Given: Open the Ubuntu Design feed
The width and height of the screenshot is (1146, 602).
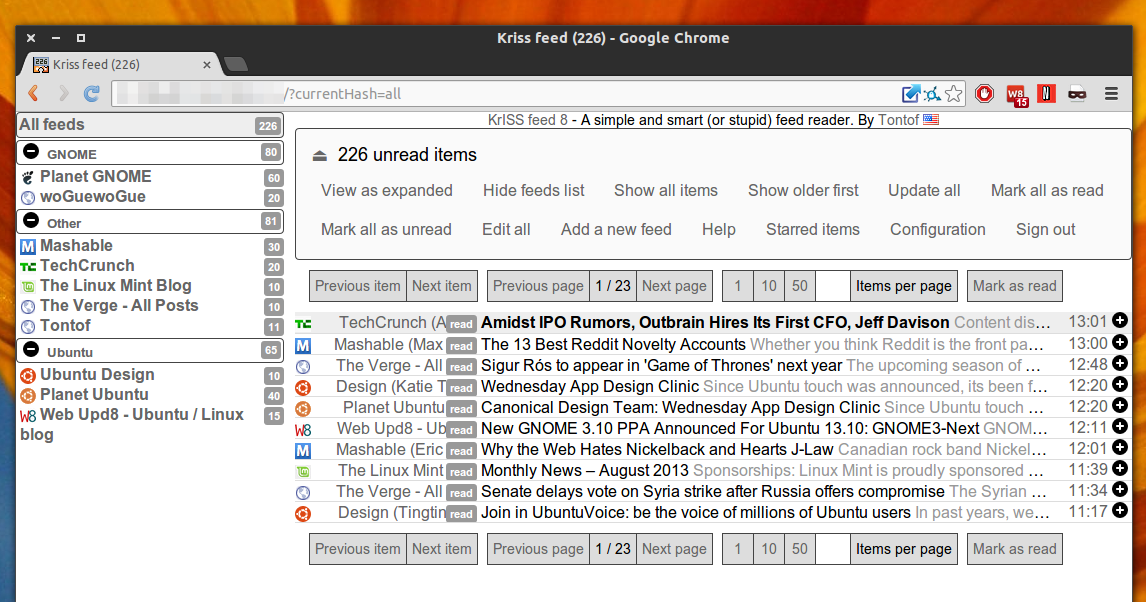Looking at the screenshot, I should [97, 375].
